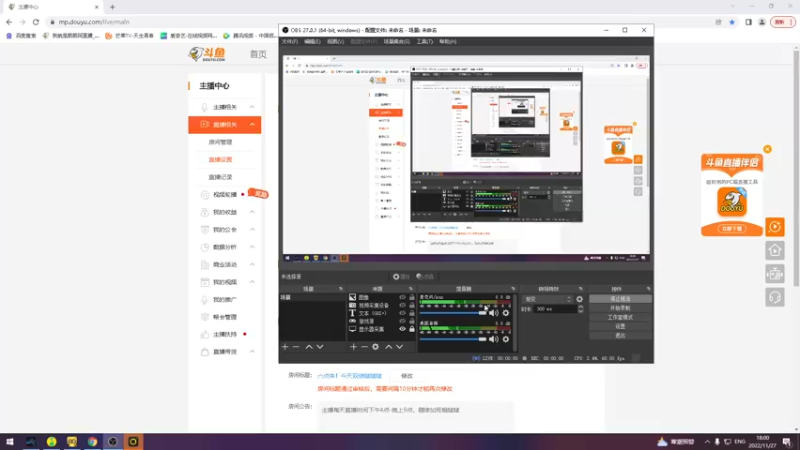Add a new source in OBS sources panel
The height and width of the screenshot is (450, 800).
pyautogui.click(x=353, y=347)
